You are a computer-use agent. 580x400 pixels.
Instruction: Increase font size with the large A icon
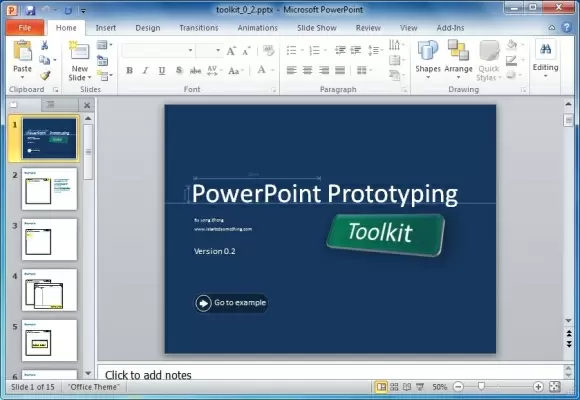point(231,51)
